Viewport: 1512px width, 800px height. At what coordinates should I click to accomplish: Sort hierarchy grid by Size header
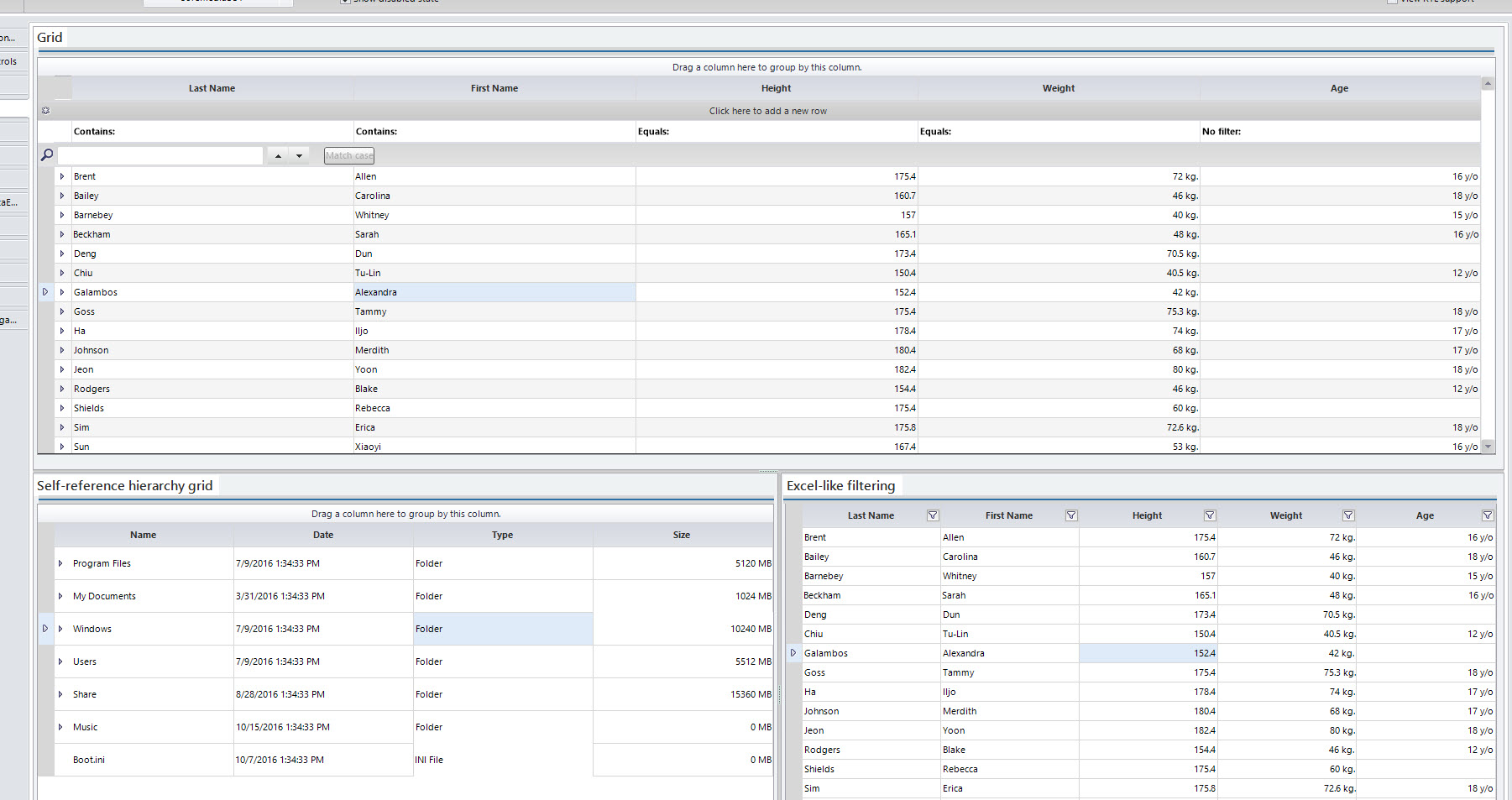682,535
